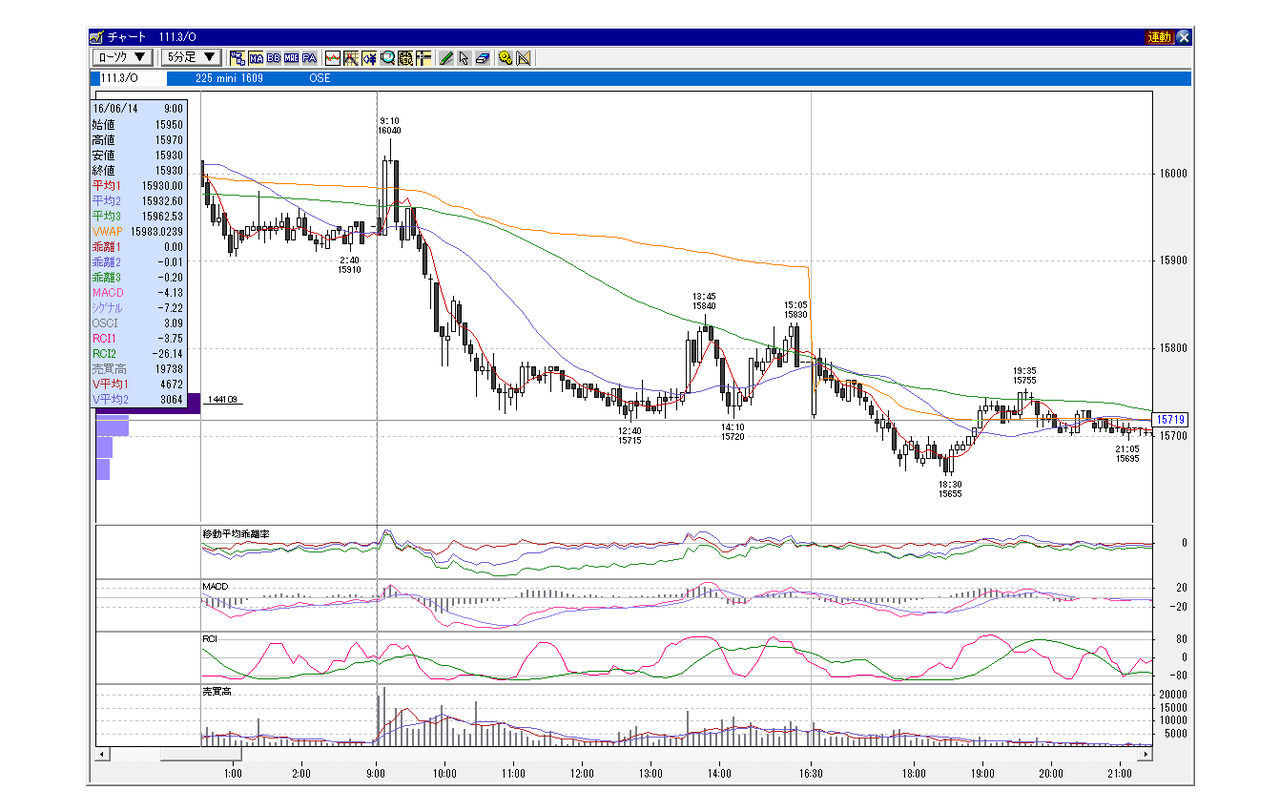
Task: Click the crosshair ruler icon
Action: click(x=424, y=57)
